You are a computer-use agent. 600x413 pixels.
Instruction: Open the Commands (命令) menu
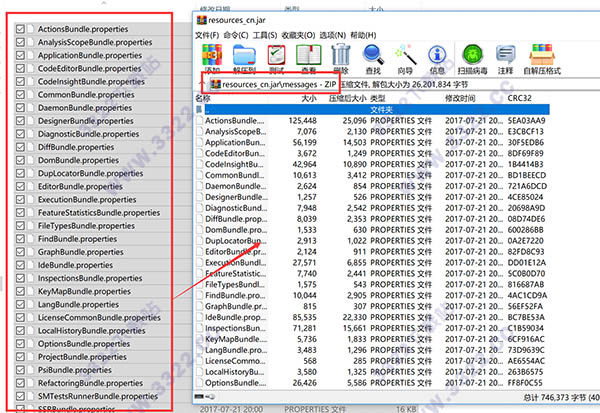(x=236, y=35)
